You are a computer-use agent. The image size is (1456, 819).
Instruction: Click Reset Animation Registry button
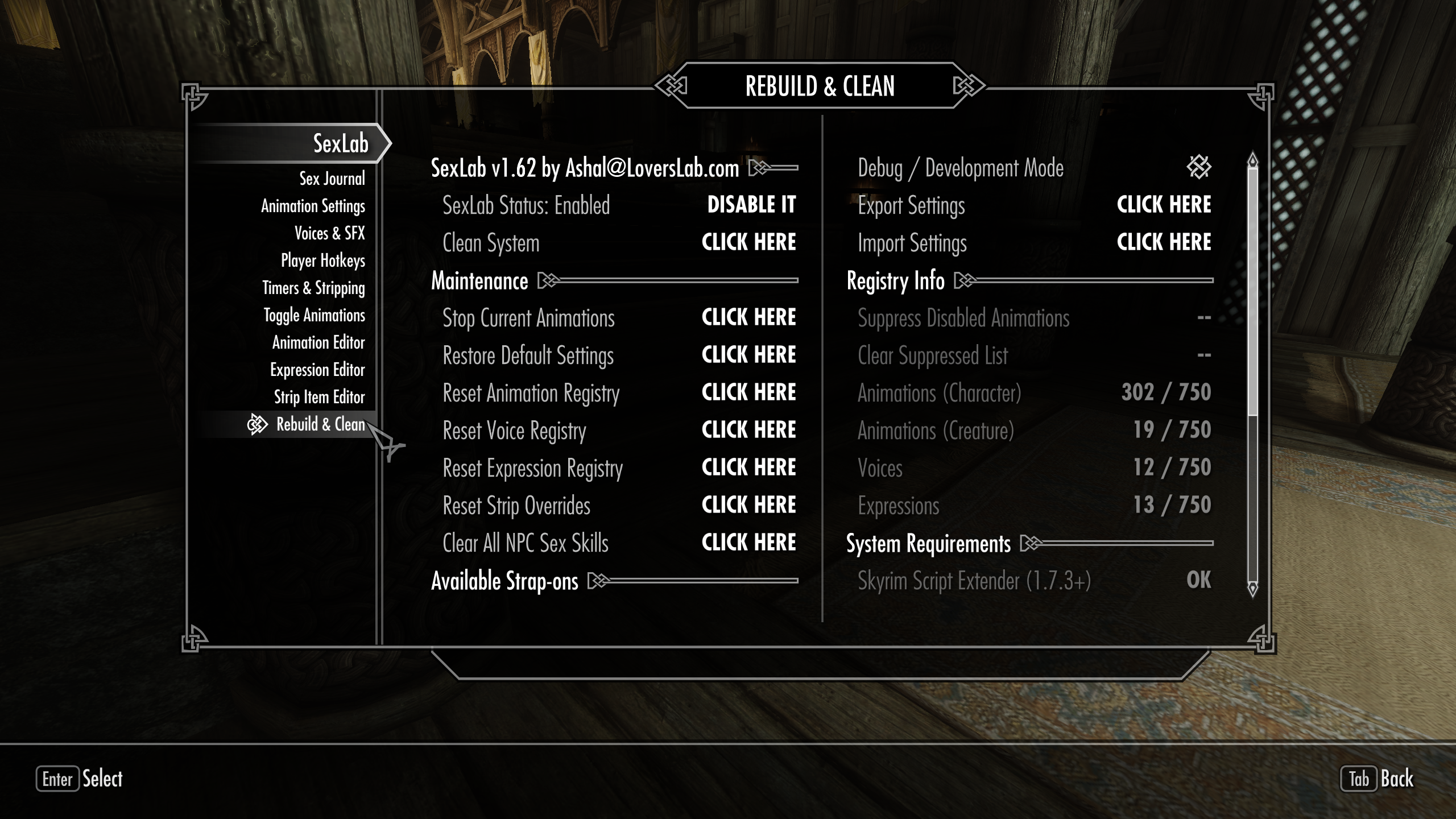pyautogui.click(x=749, y=393)
